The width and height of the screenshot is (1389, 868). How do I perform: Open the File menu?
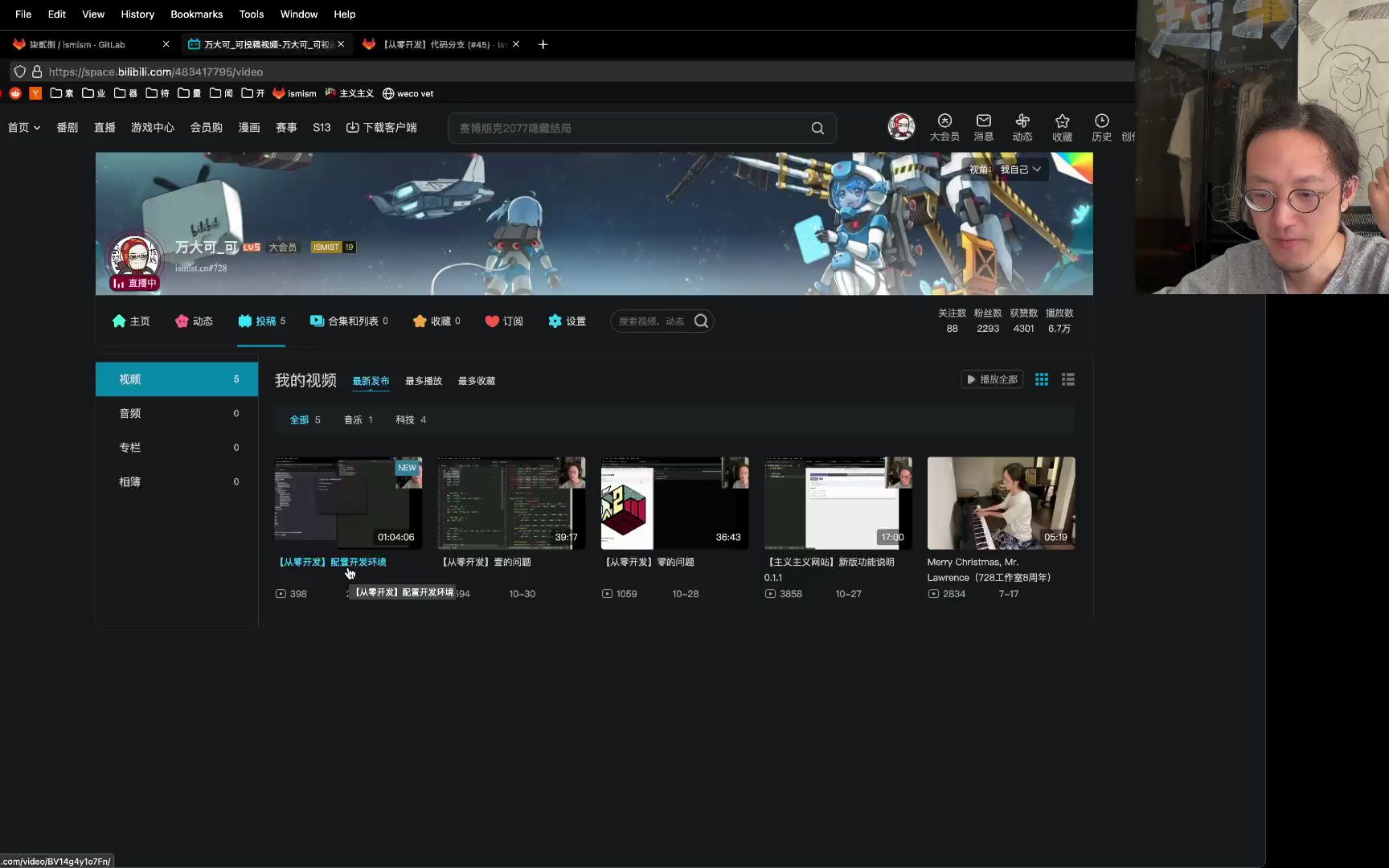tap(23, 14)
